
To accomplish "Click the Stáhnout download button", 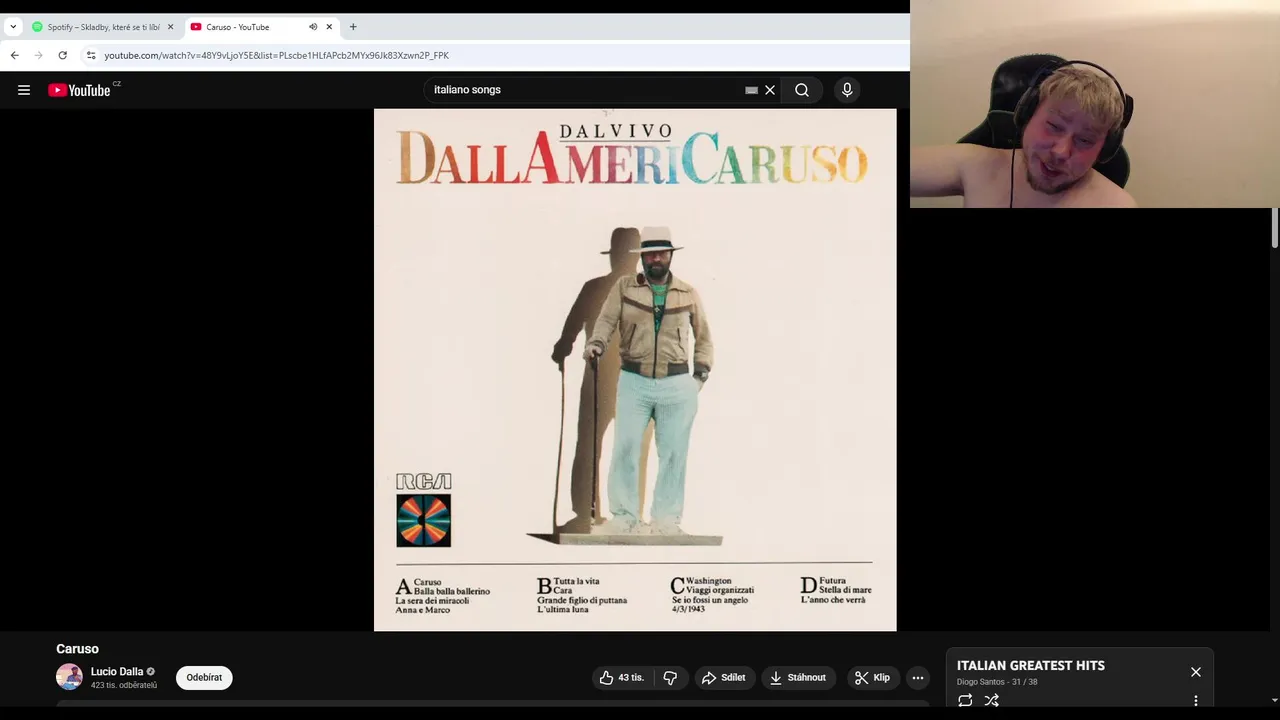I will pyautogui.click(x=798, y=678).
